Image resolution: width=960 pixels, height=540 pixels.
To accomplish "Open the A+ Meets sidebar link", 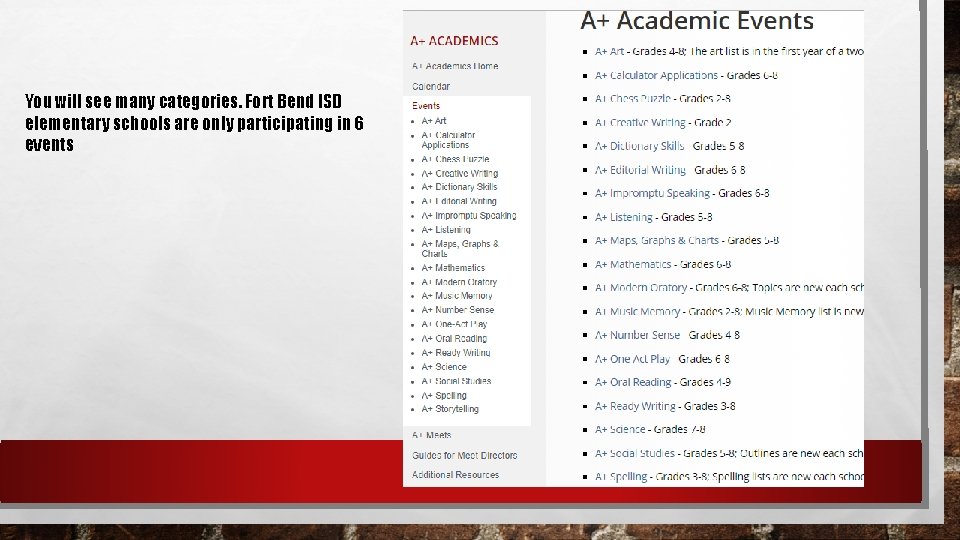I will tap(432, 435).
